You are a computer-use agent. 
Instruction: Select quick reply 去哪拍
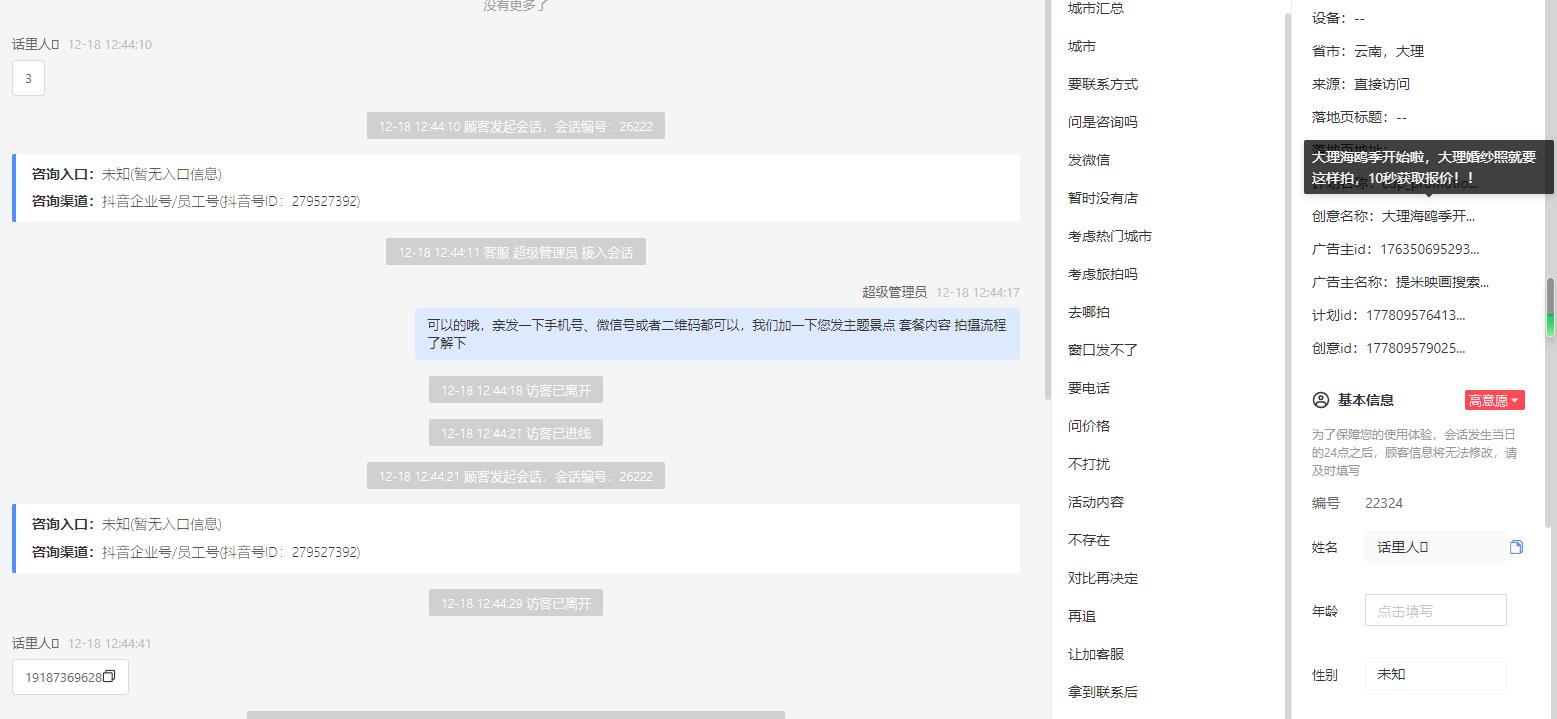click(x=1088, y=312)
